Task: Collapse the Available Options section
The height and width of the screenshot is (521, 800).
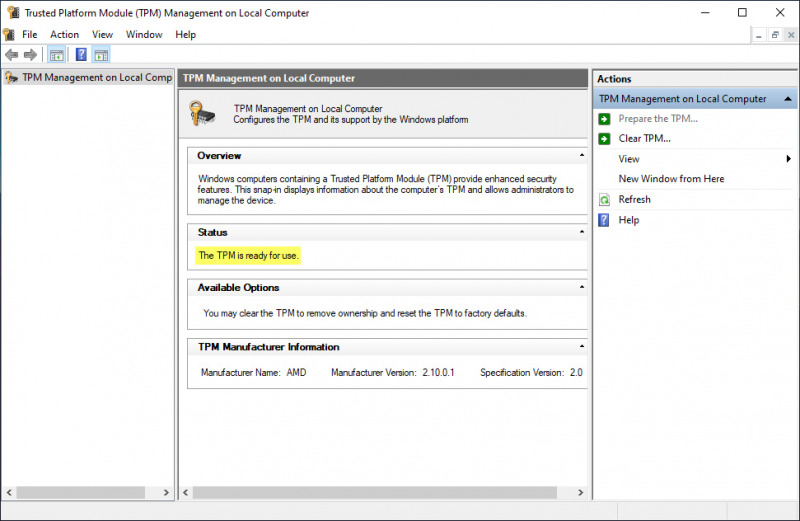Action: pos(582,288)
